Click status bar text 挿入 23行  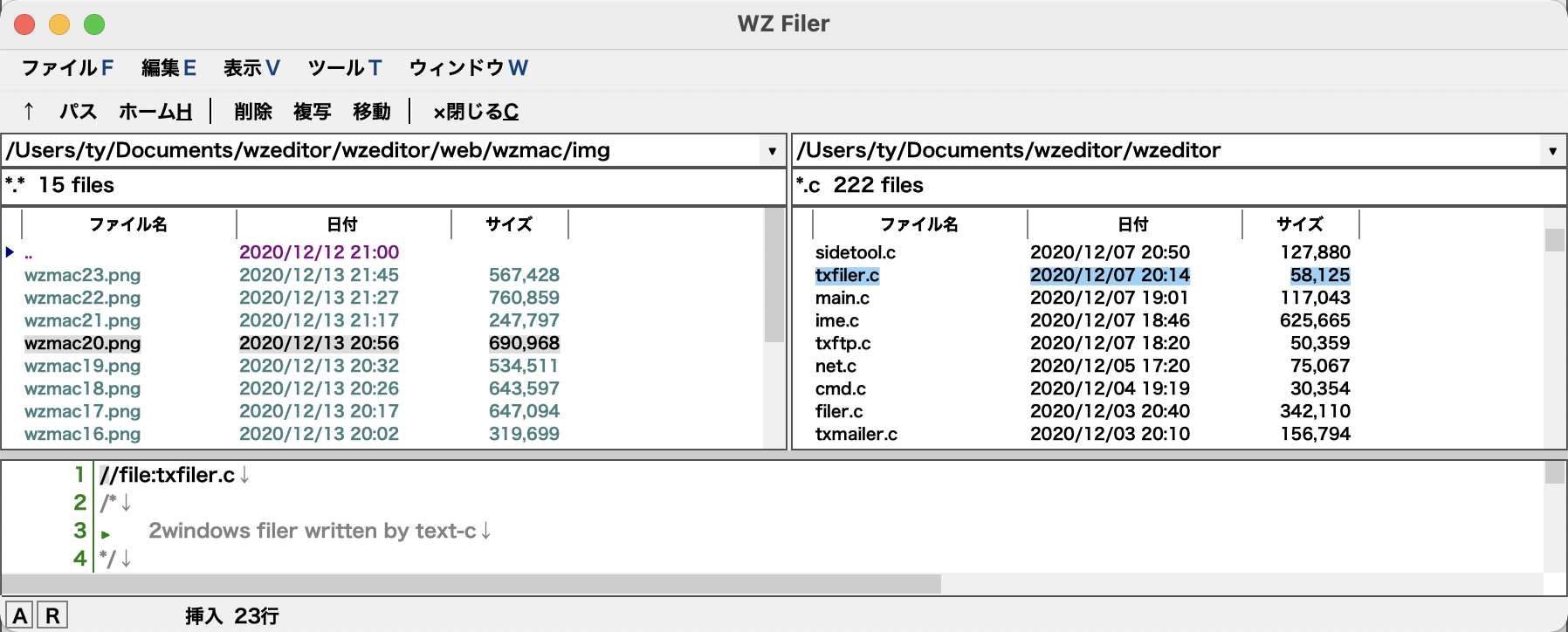point(231,616)
